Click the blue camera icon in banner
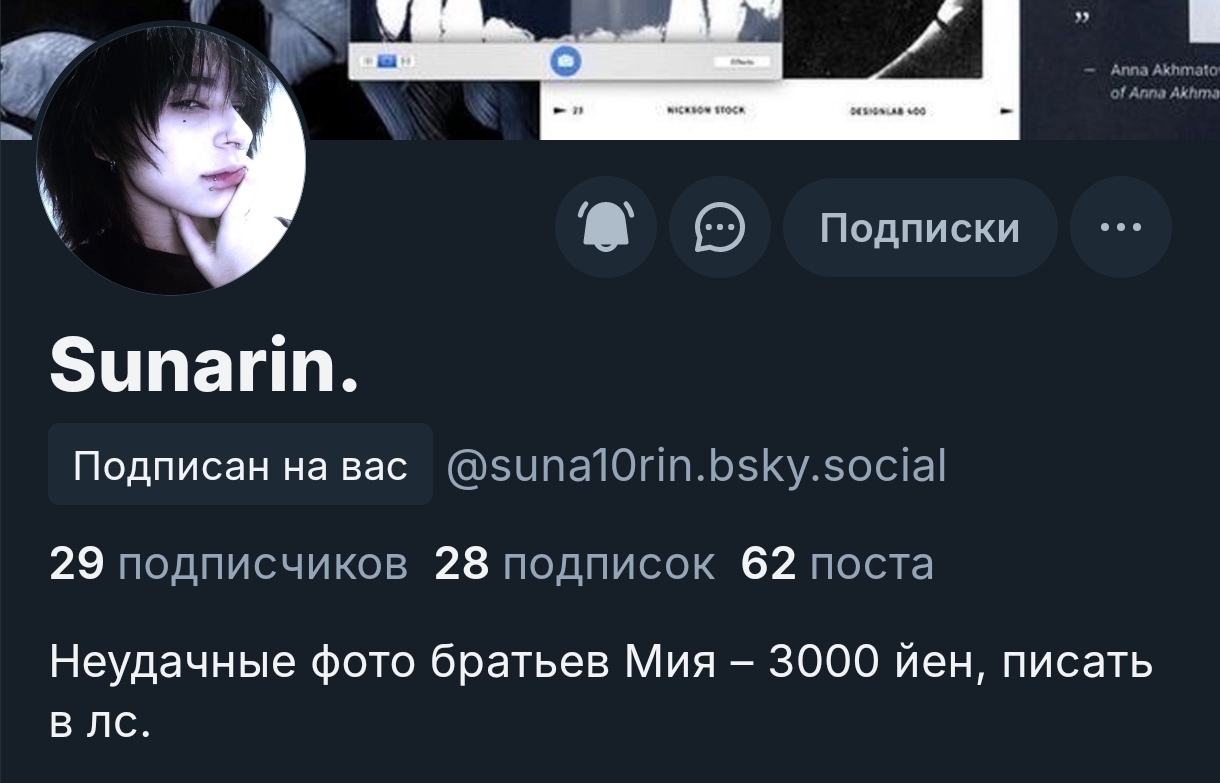This screenshot has width=1220, height=783. [566, 62]
